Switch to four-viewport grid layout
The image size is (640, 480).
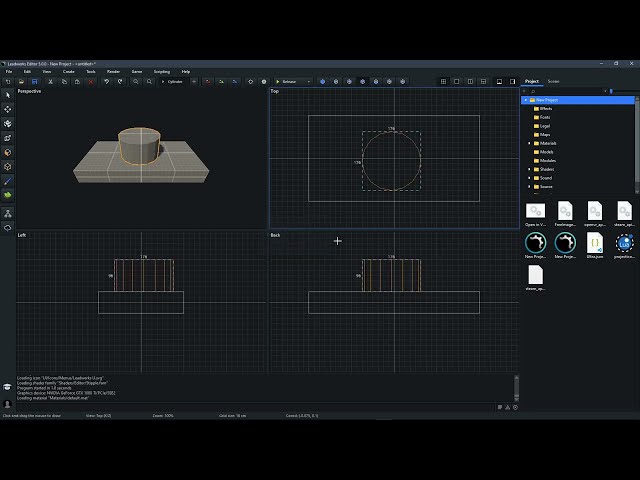pos(443,82)
